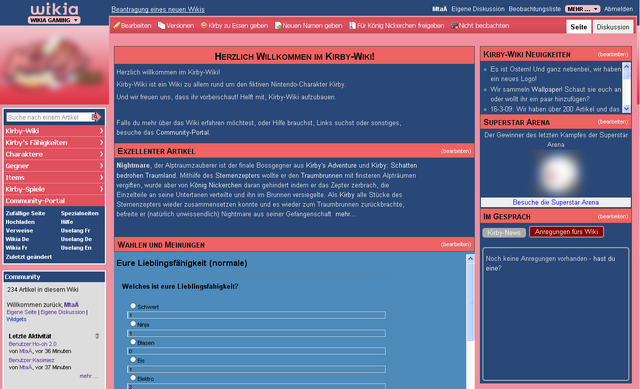The image size is (640, 389).
Task: Select the Ninja radio option
Action: tap(133, 323)
